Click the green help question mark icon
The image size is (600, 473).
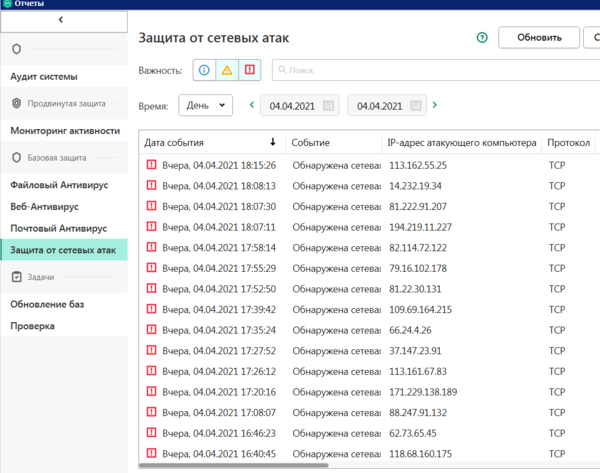point(482,38)
